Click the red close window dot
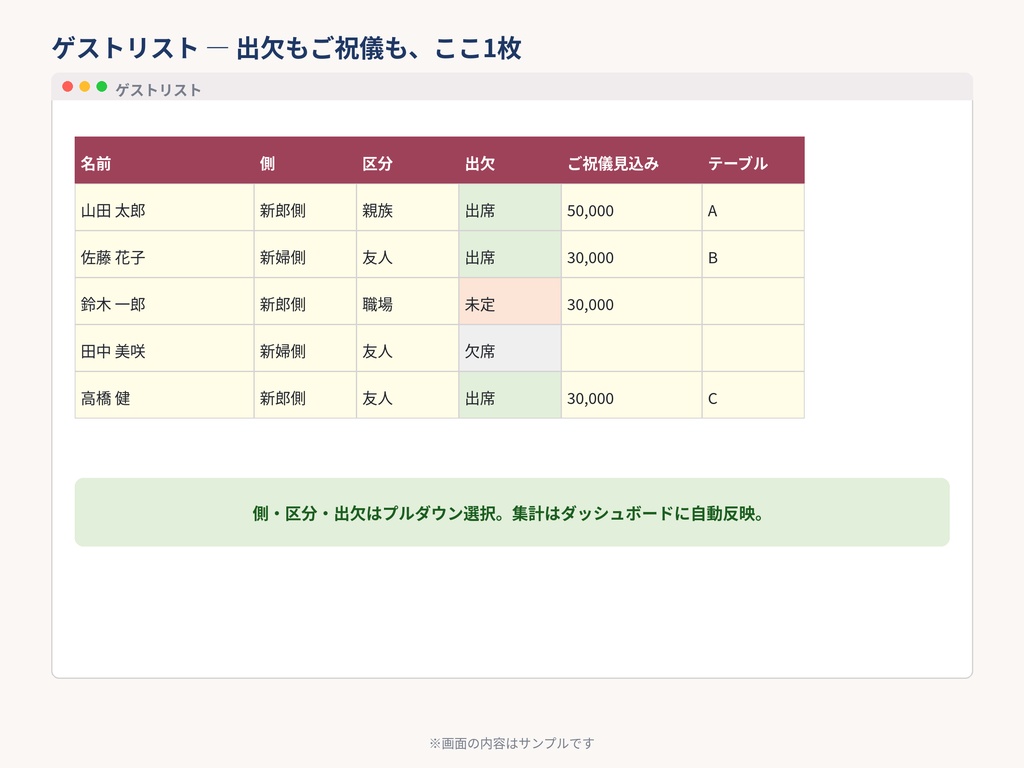The height and width of the screenshot is (768, 1024). coord(67,86)
